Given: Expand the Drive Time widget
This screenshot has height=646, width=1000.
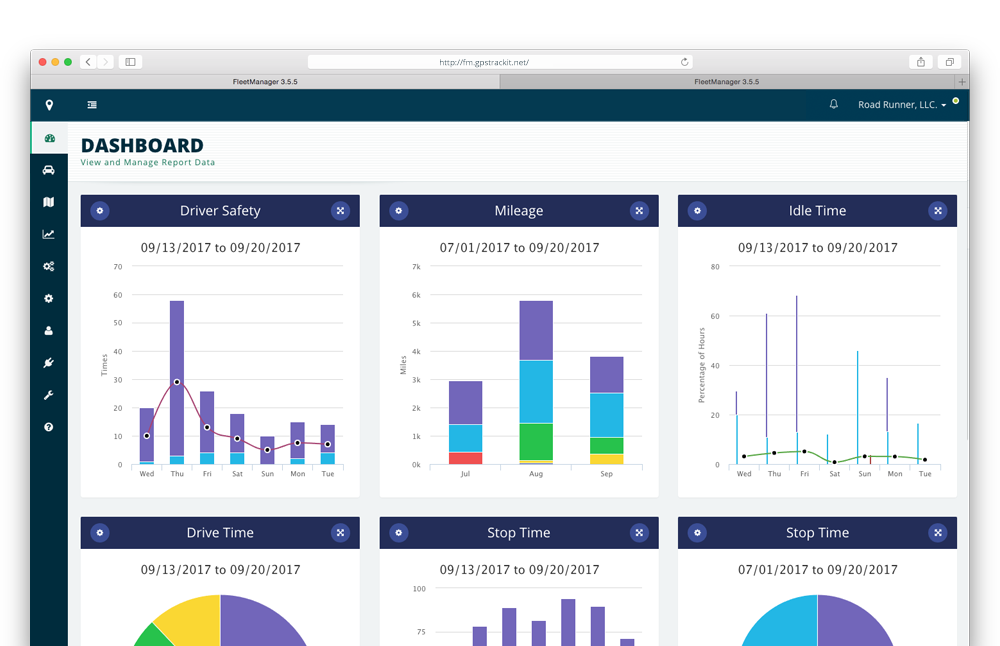Looking at the screenshot, I should pyautogui.click(x=341, y=532).
